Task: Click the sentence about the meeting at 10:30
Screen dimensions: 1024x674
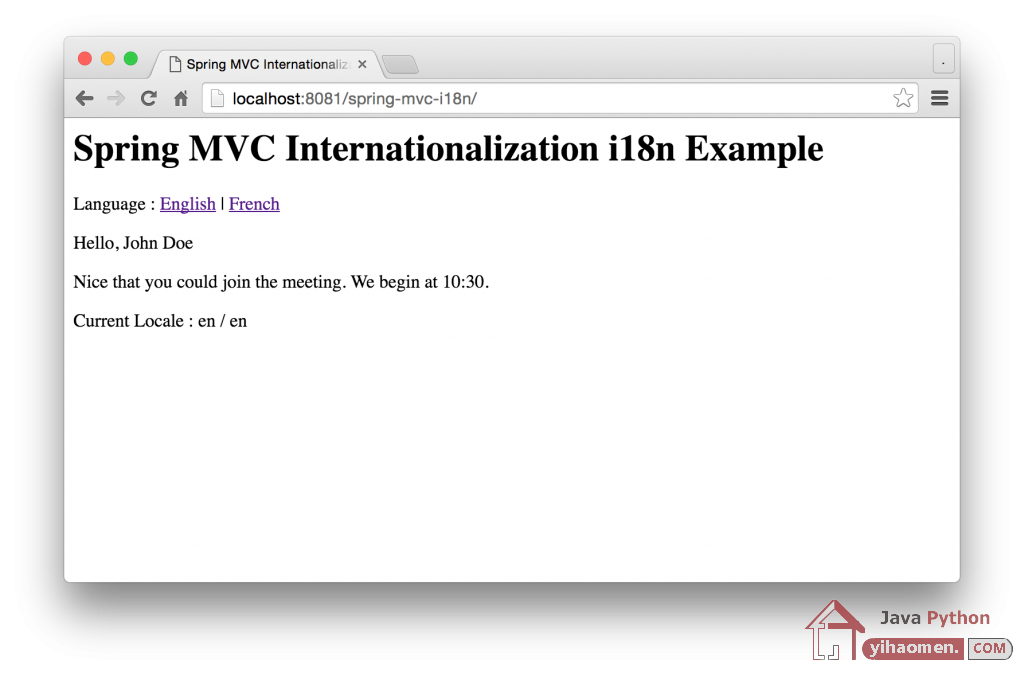Action: coord(281,282)
